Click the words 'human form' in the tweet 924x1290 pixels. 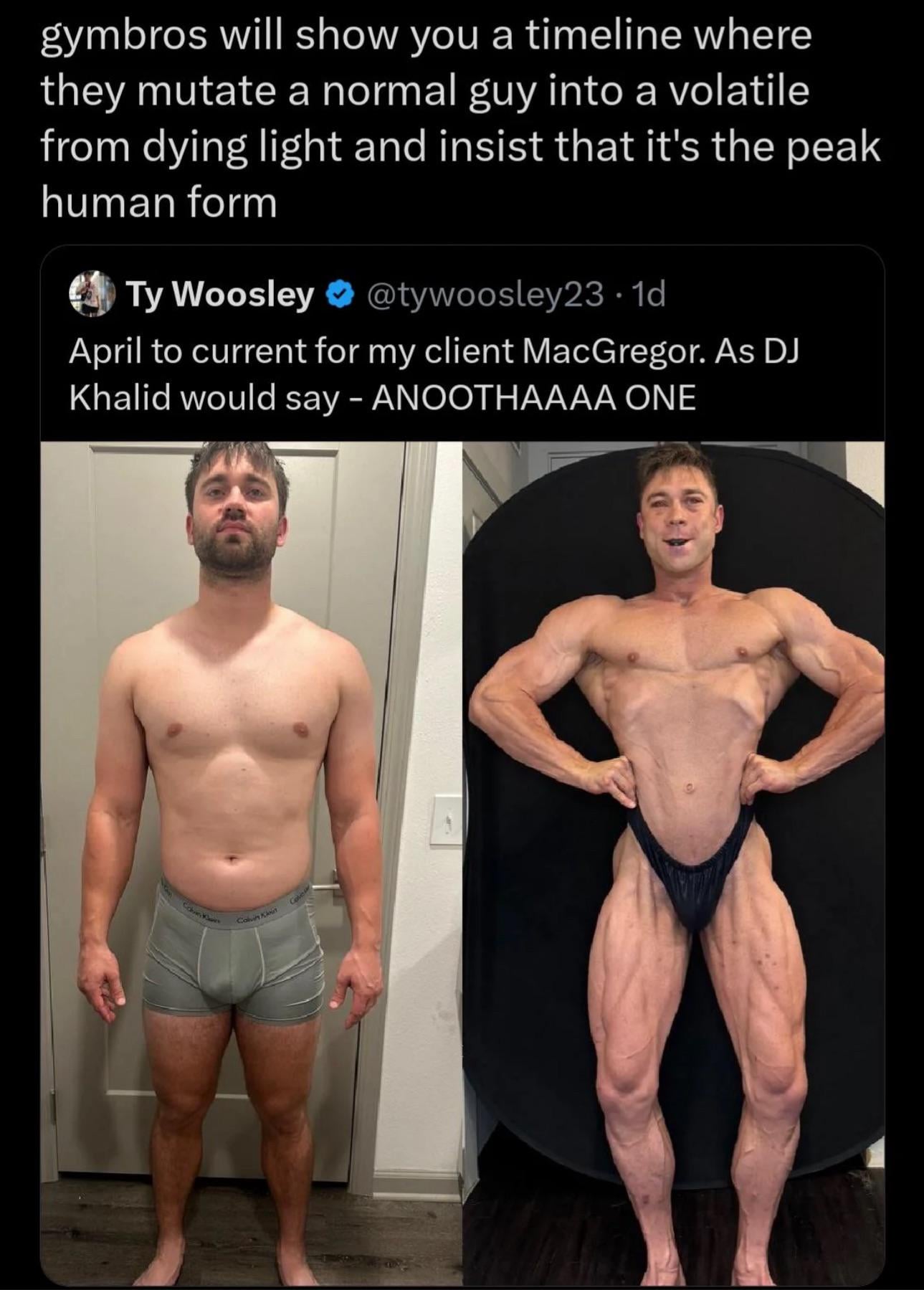coord(158,203)
